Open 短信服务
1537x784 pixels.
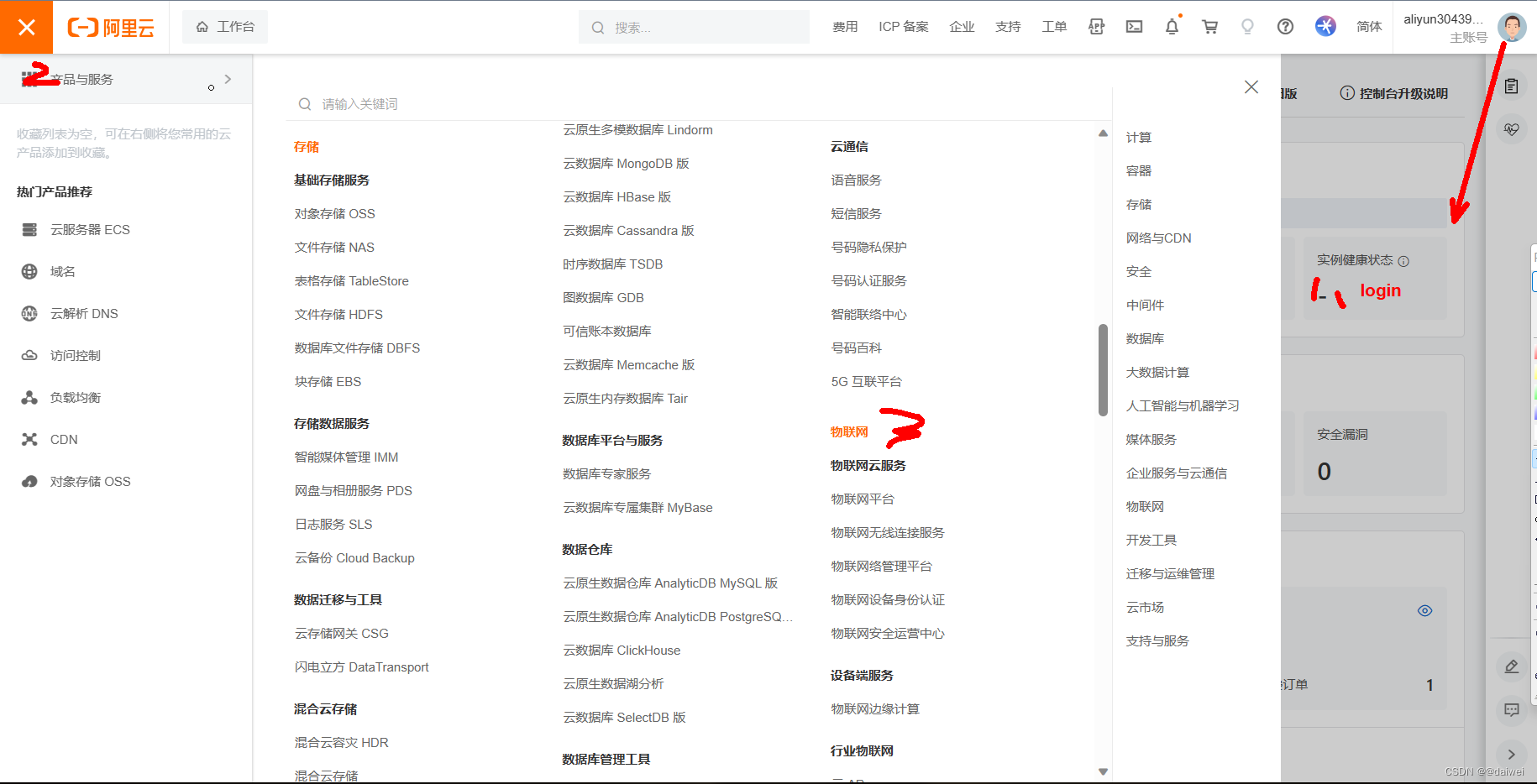pyautogui.click(x=856, y=214)
